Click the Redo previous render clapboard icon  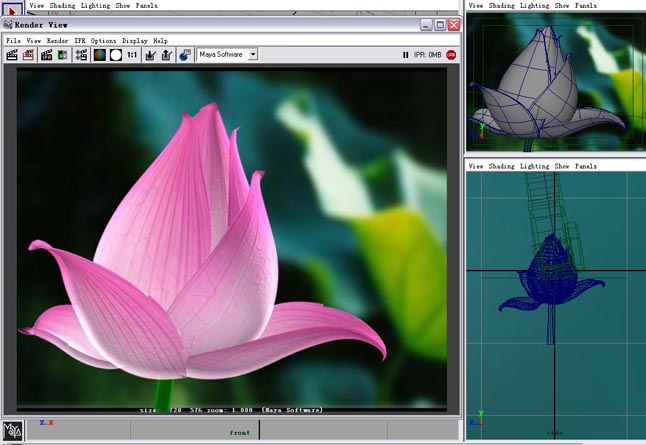click(x=12, y=55)
